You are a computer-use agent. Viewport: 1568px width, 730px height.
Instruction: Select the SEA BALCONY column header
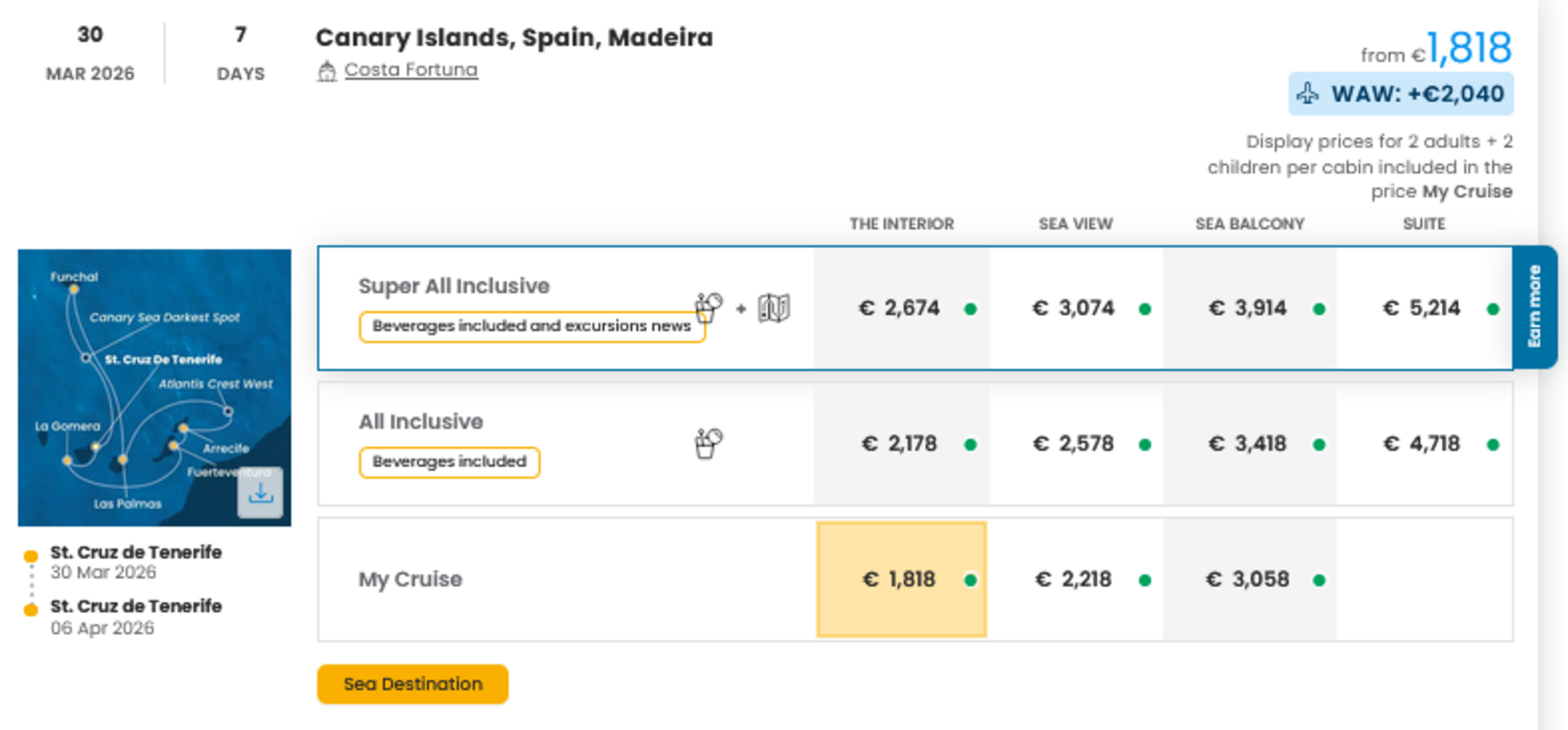click(x=1249, y=224)
